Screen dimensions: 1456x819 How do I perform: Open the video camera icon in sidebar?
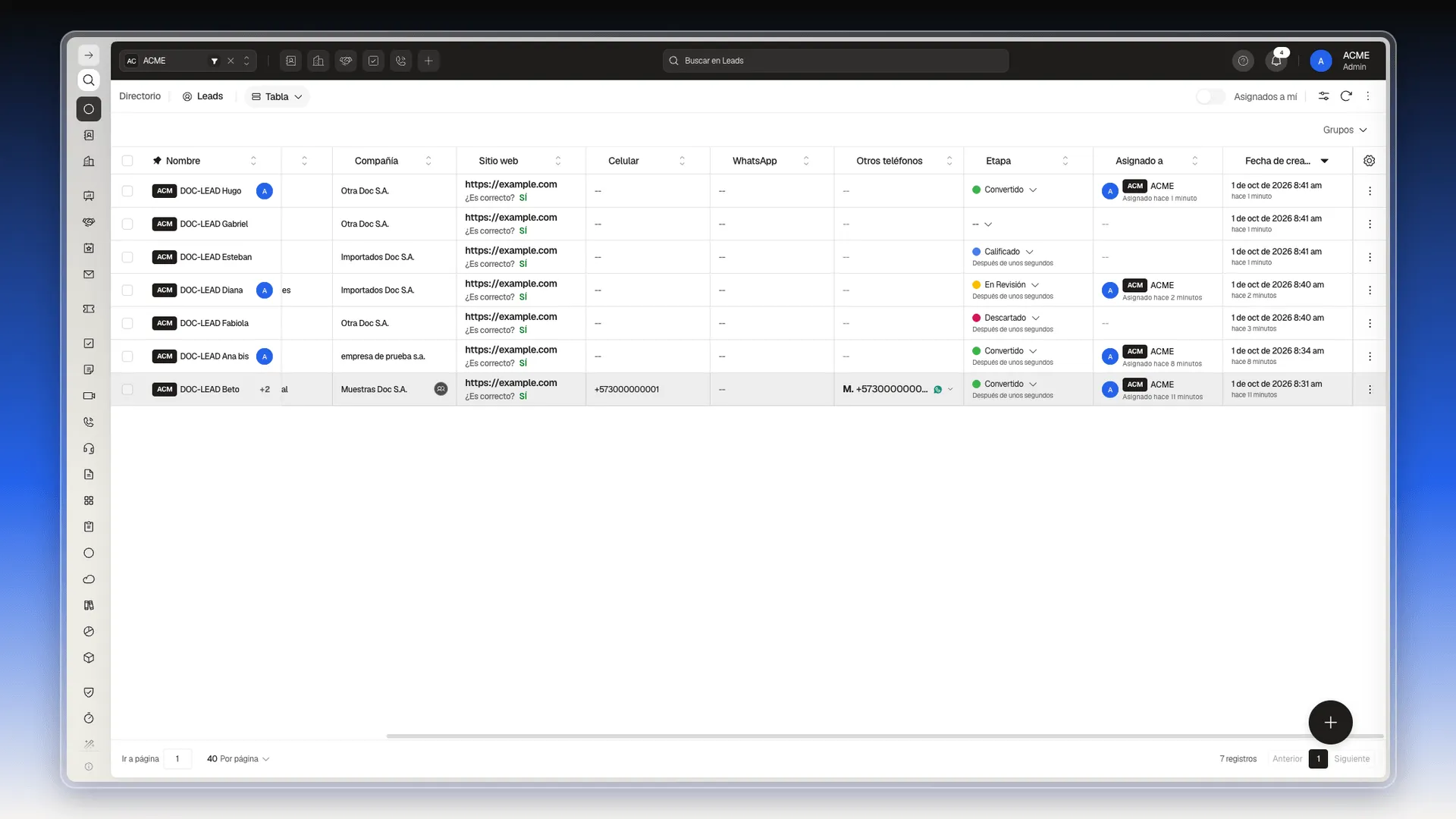tap(89, 396)
